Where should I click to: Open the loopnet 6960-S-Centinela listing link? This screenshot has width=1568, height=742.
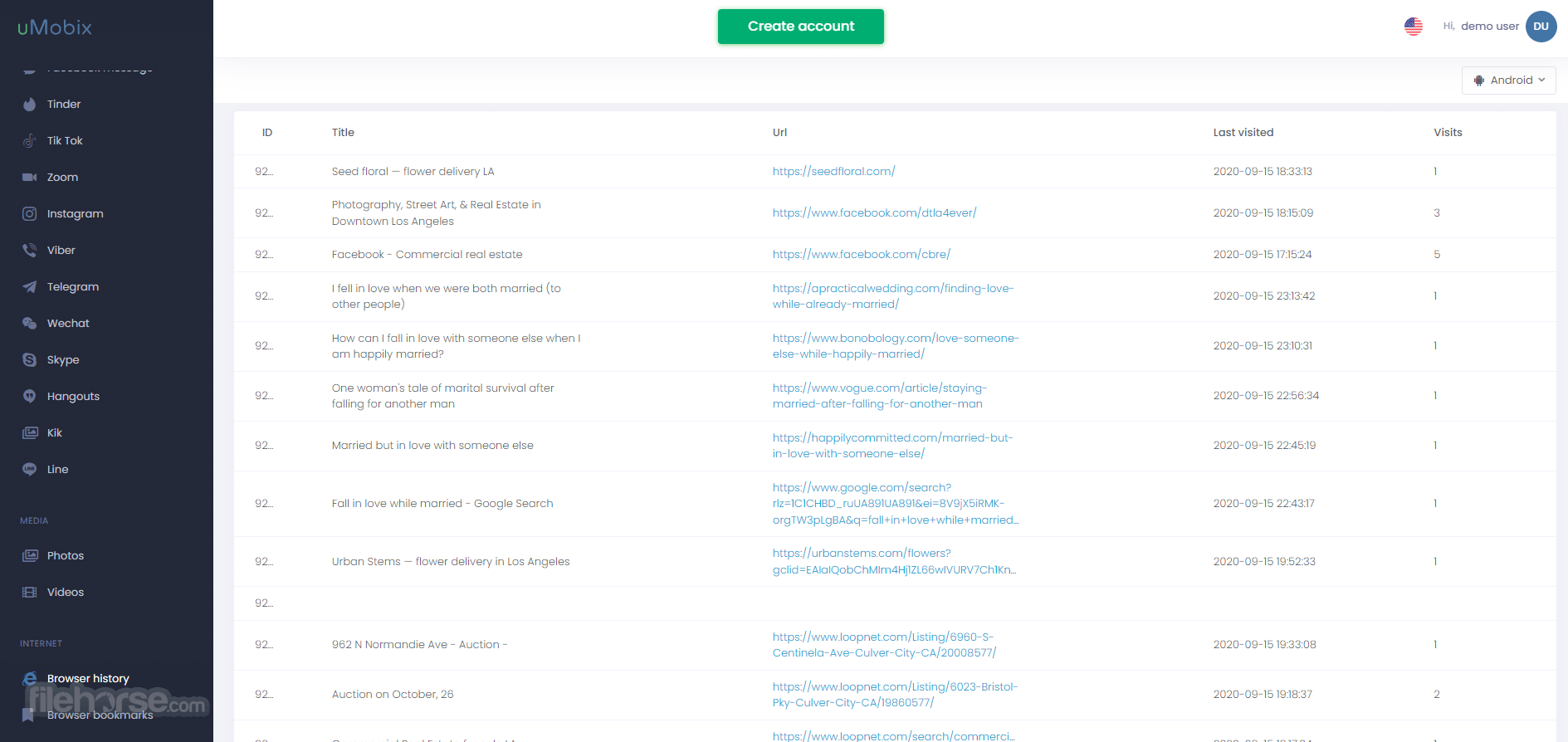pos(885,645)
